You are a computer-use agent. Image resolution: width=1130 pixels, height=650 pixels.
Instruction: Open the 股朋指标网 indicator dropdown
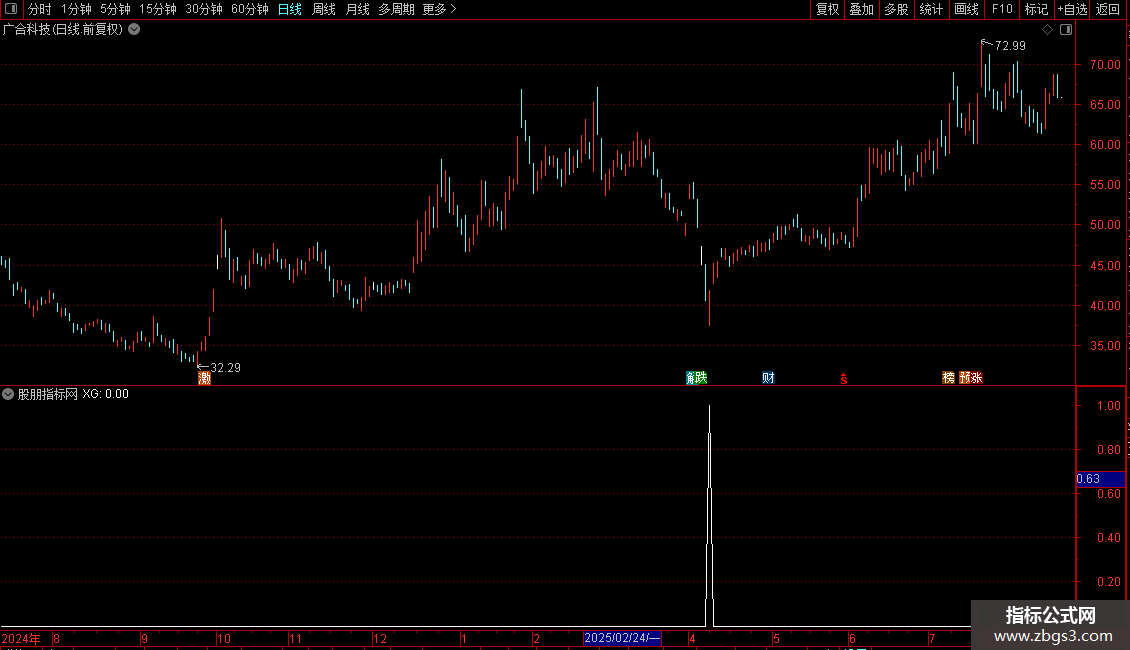[8, 394]
